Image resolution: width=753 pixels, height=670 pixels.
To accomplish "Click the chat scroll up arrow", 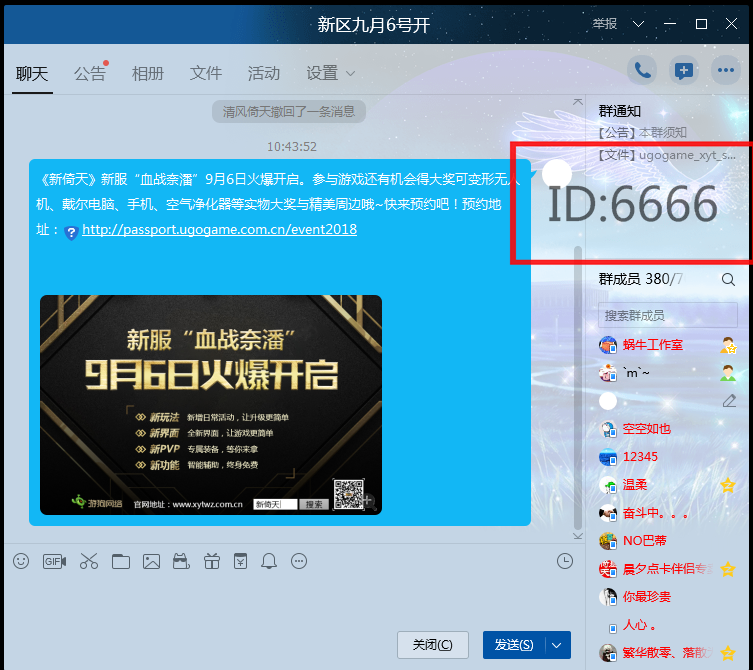I will [578, 102].
